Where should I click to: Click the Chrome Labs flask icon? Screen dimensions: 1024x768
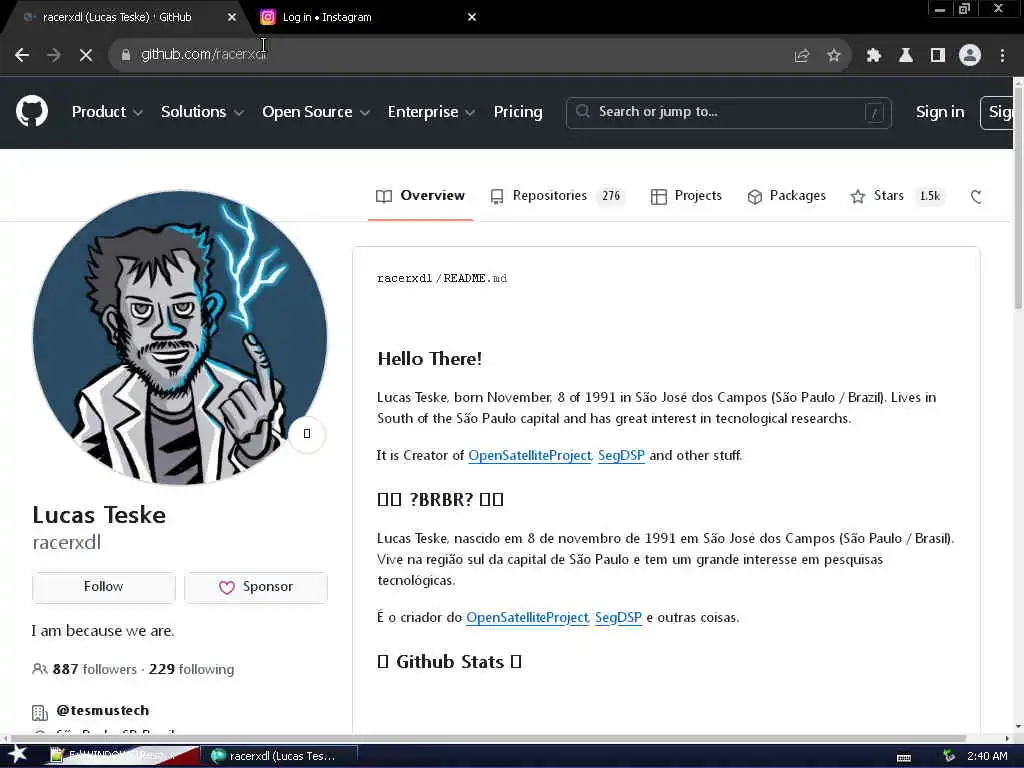point(905,56)
